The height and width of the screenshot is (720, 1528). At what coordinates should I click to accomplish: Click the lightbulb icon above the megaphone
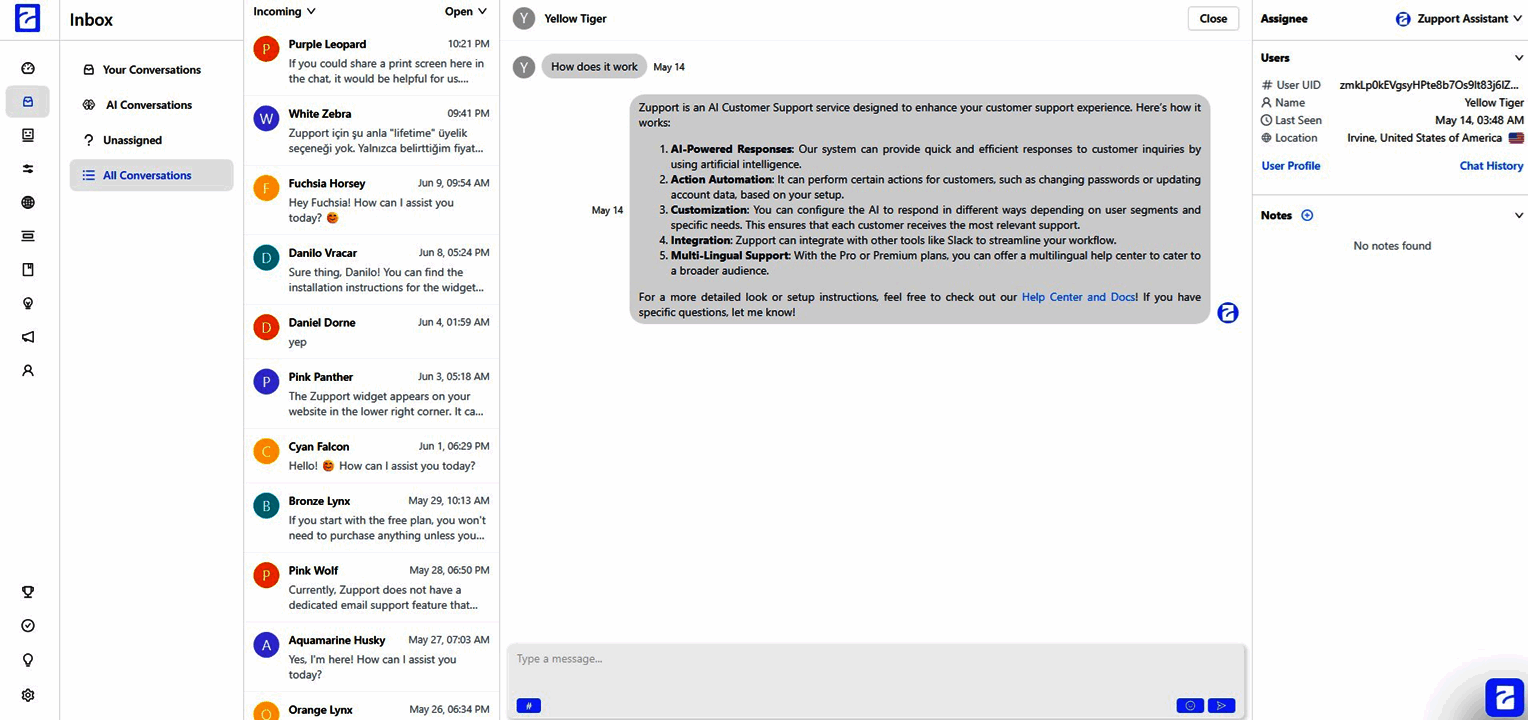point(28,303)
